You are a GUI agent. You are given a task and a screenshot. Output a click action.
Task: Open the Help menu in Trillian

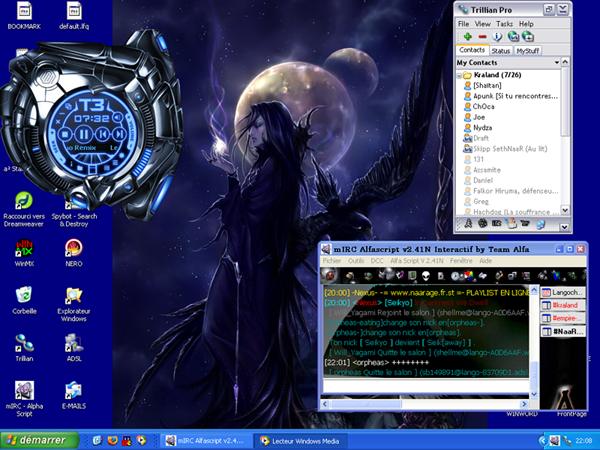[526, 24]
